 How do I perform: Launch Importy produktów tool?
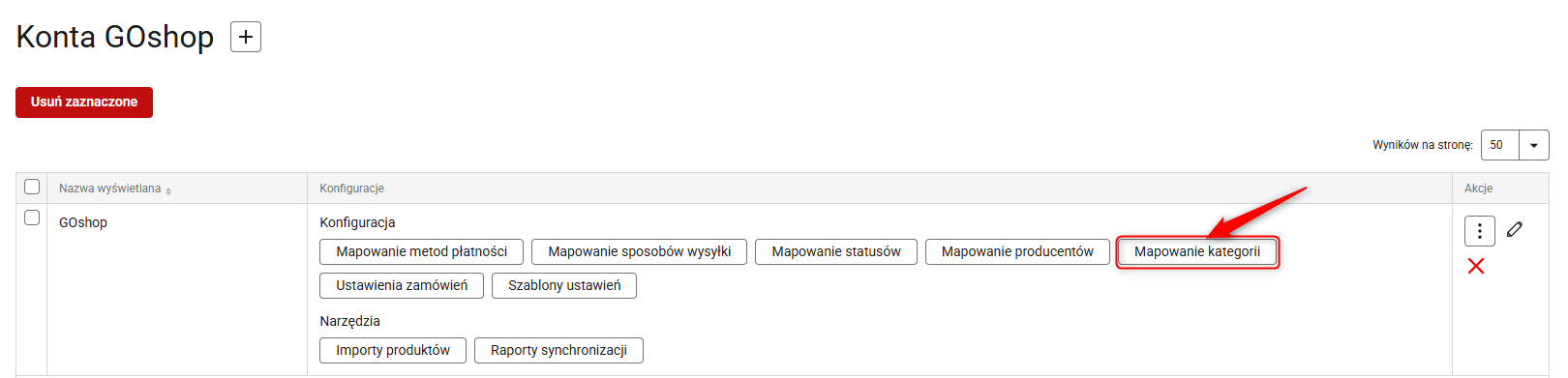(393, 350)
